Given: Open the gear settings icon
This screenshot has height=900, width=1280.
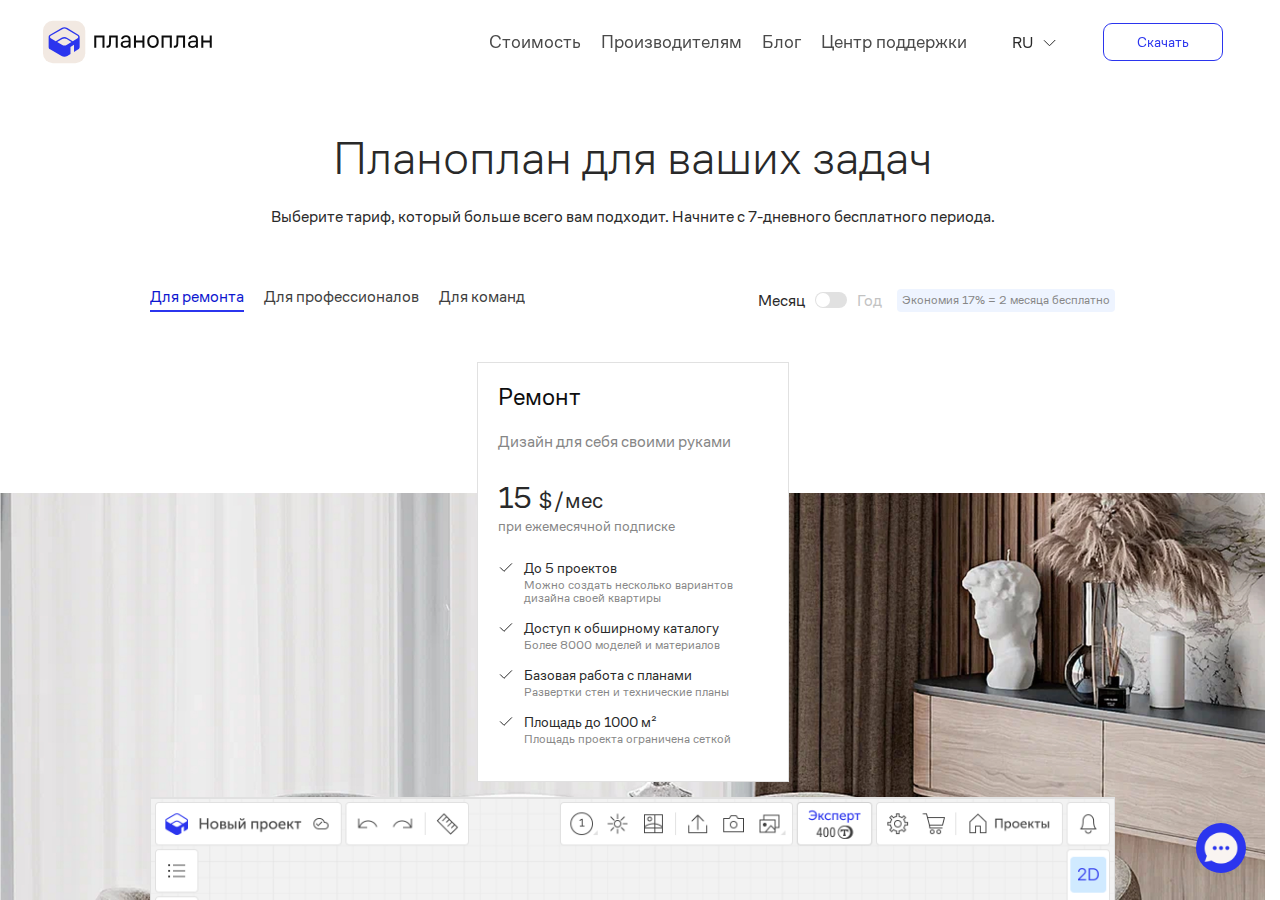Looking at the screenshot, I should tap(898, 824).
